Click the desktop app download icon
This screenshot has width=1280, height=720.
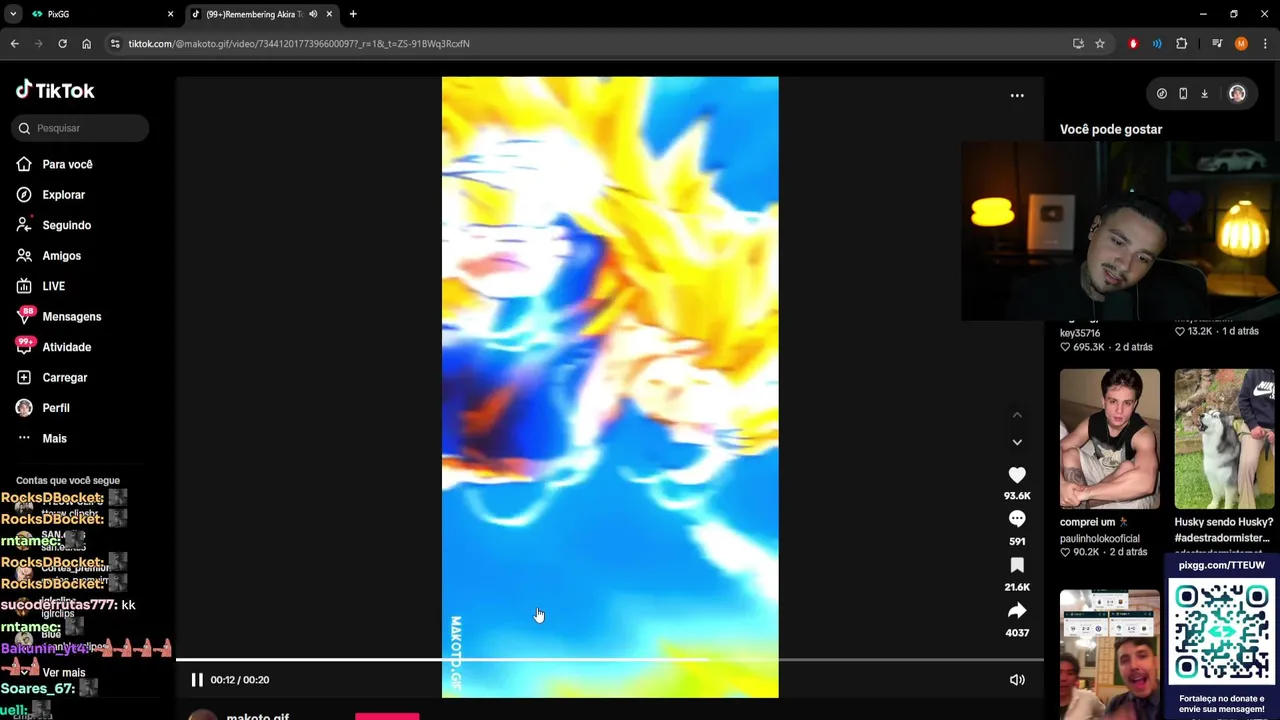click(x=1204, y=94)
